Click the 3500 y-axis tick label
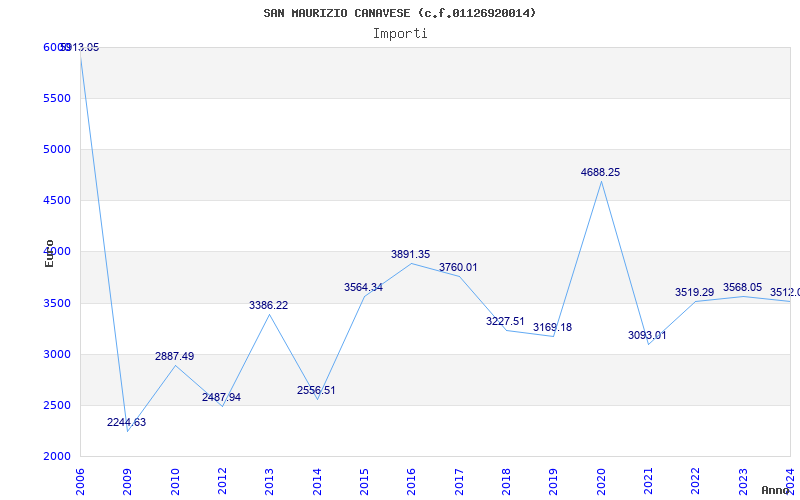 [57, 303]
